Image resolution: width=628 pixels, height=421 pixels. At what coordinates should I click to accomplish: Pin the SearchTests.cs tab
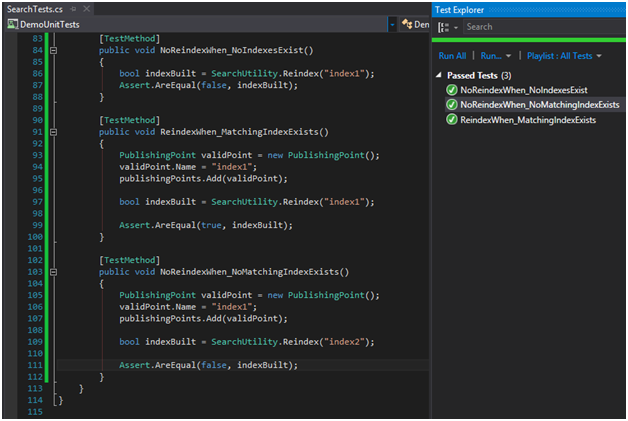click(73, 9)
